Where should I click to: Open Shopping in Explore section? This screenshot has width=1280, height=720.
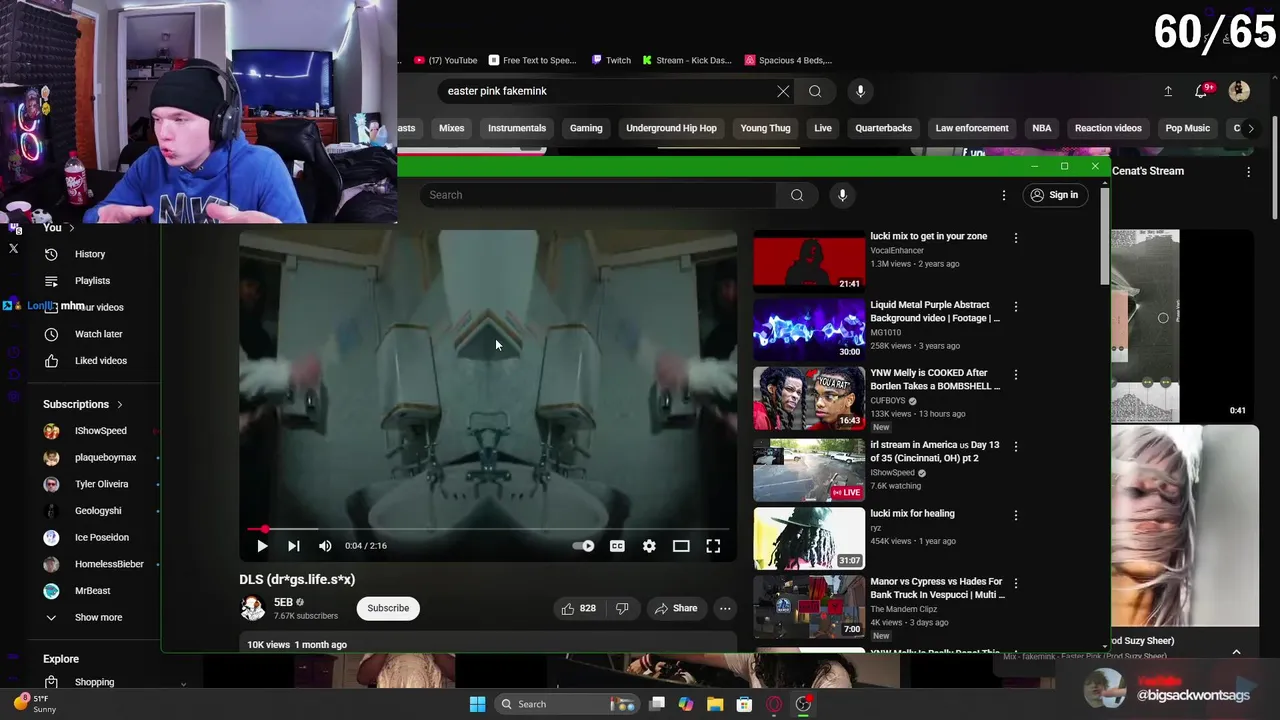(94, 682)
